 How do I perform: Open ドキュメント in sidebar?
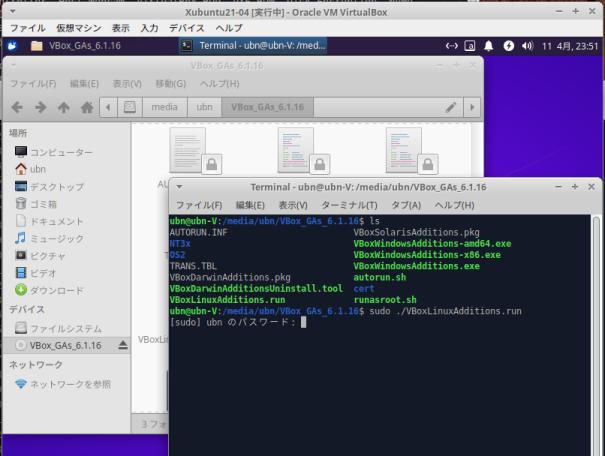pyautogui.click(x=49, y=221)
